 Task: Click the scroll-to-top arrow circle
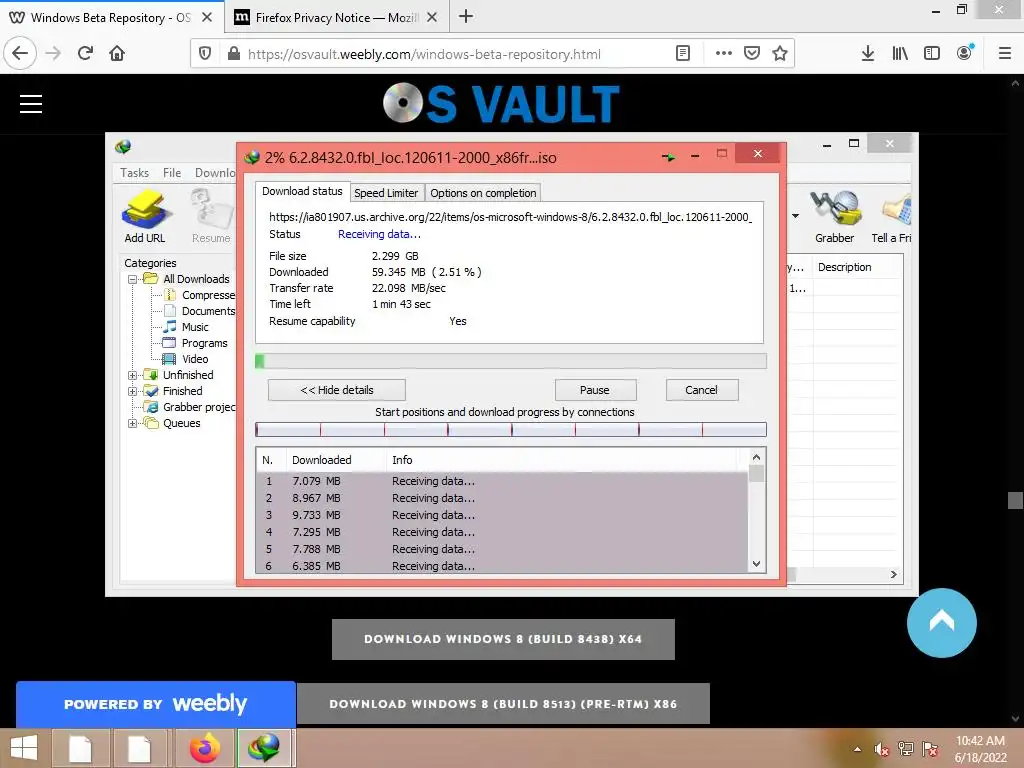click(x=942, y=623)
